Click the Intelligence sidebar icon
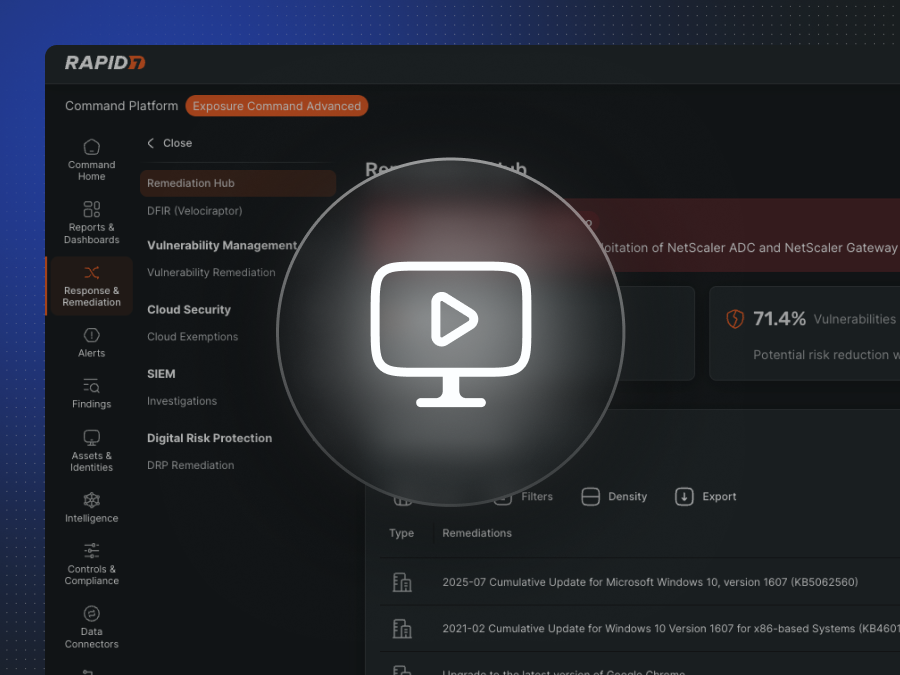This screenshot has height=675, width=900. pyautogui.click(x=91, y=501)
